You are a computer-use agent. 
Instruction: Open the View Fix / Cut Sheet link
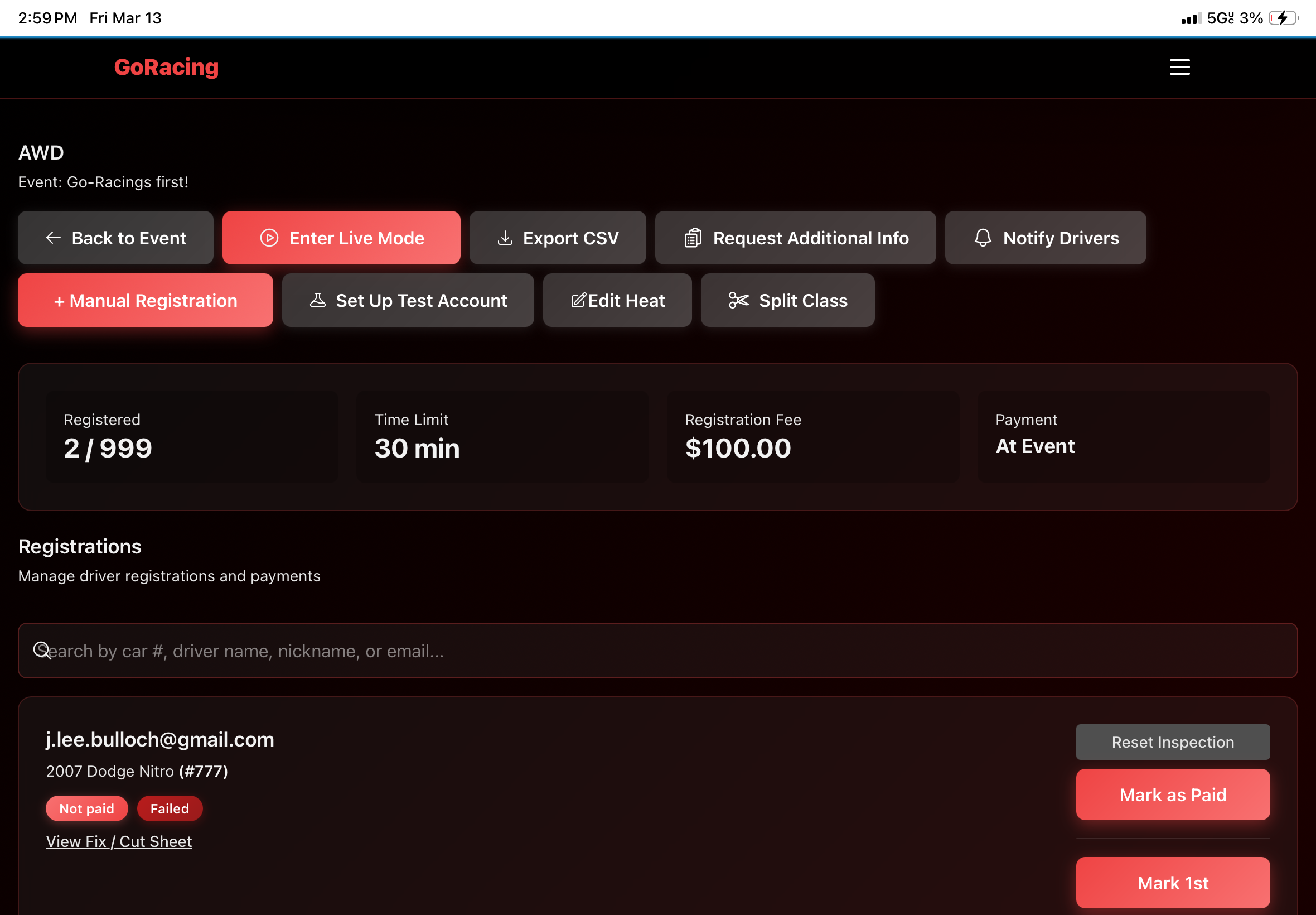coord(119,840)
